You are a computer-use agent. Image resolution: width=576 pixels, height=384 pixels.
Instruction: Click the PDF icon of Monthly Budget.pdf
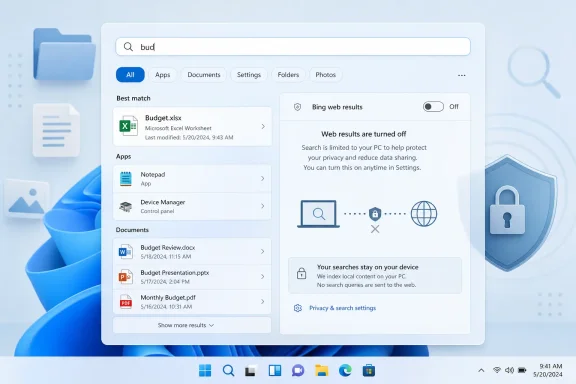pos(126,302)
